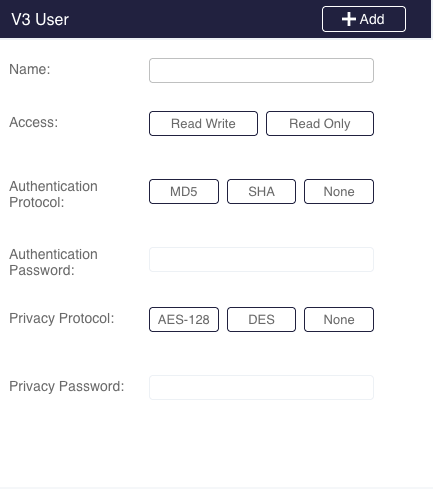This screenshot has height=489, width=433.
Task: Choose SHA authentication protocol
Action: click(261, 191)
